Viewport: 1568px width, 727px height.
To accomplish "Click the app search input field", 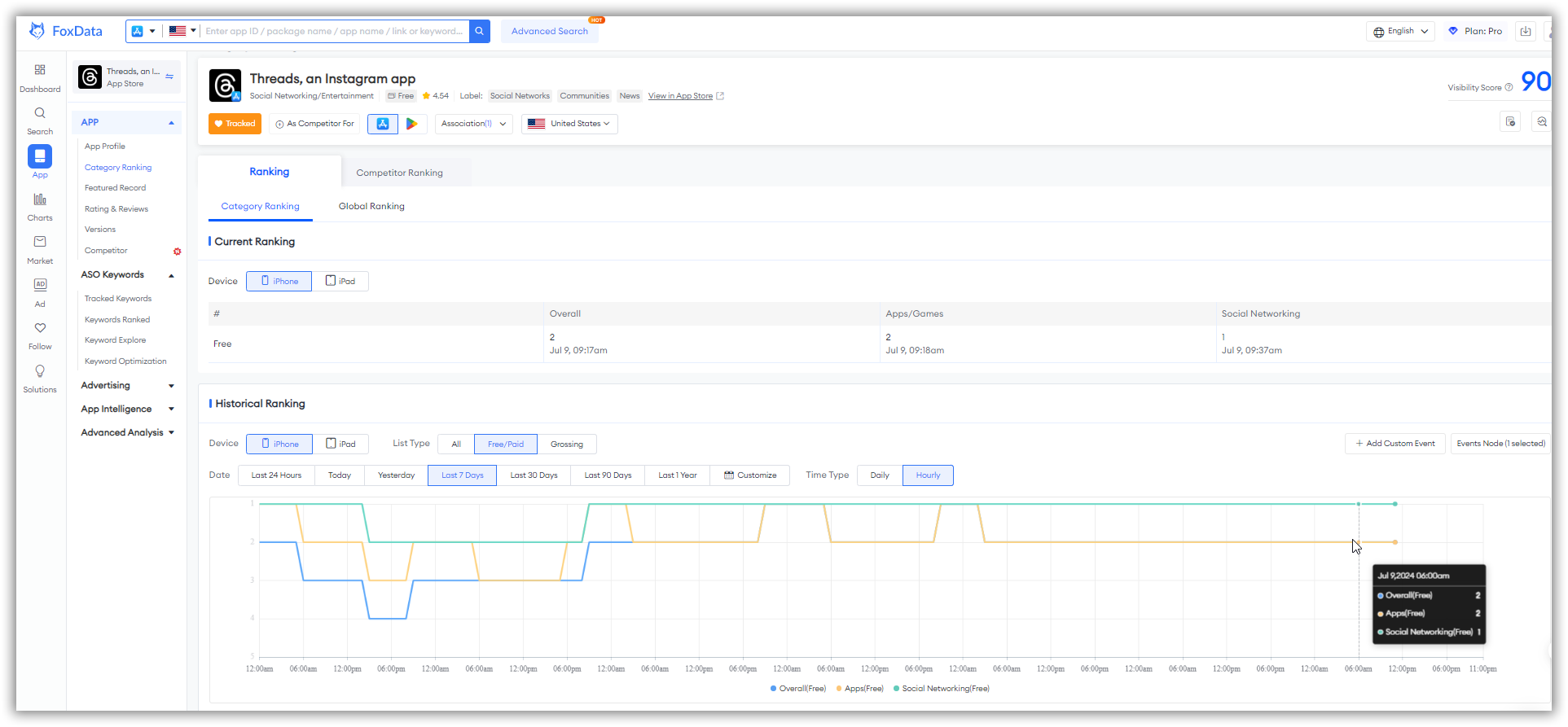I will [x=335, y=31].
